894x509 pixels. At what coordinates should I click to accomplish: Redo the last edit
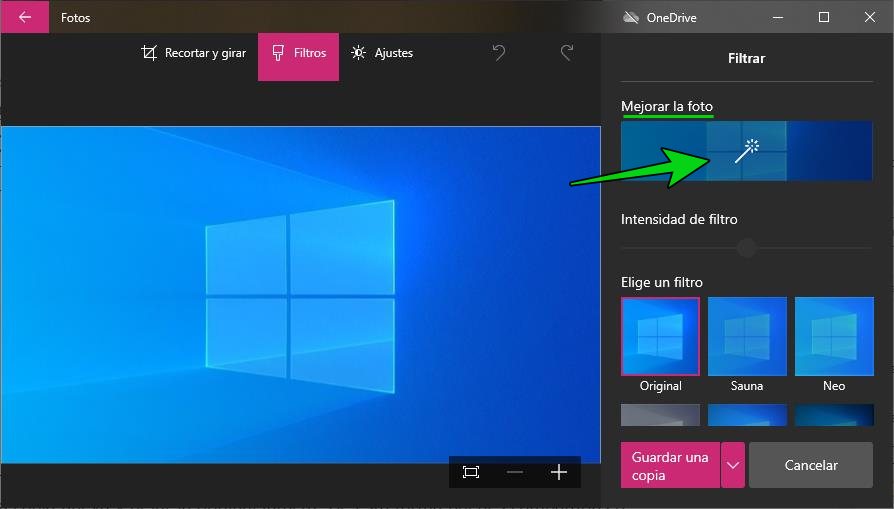[567, 53]
